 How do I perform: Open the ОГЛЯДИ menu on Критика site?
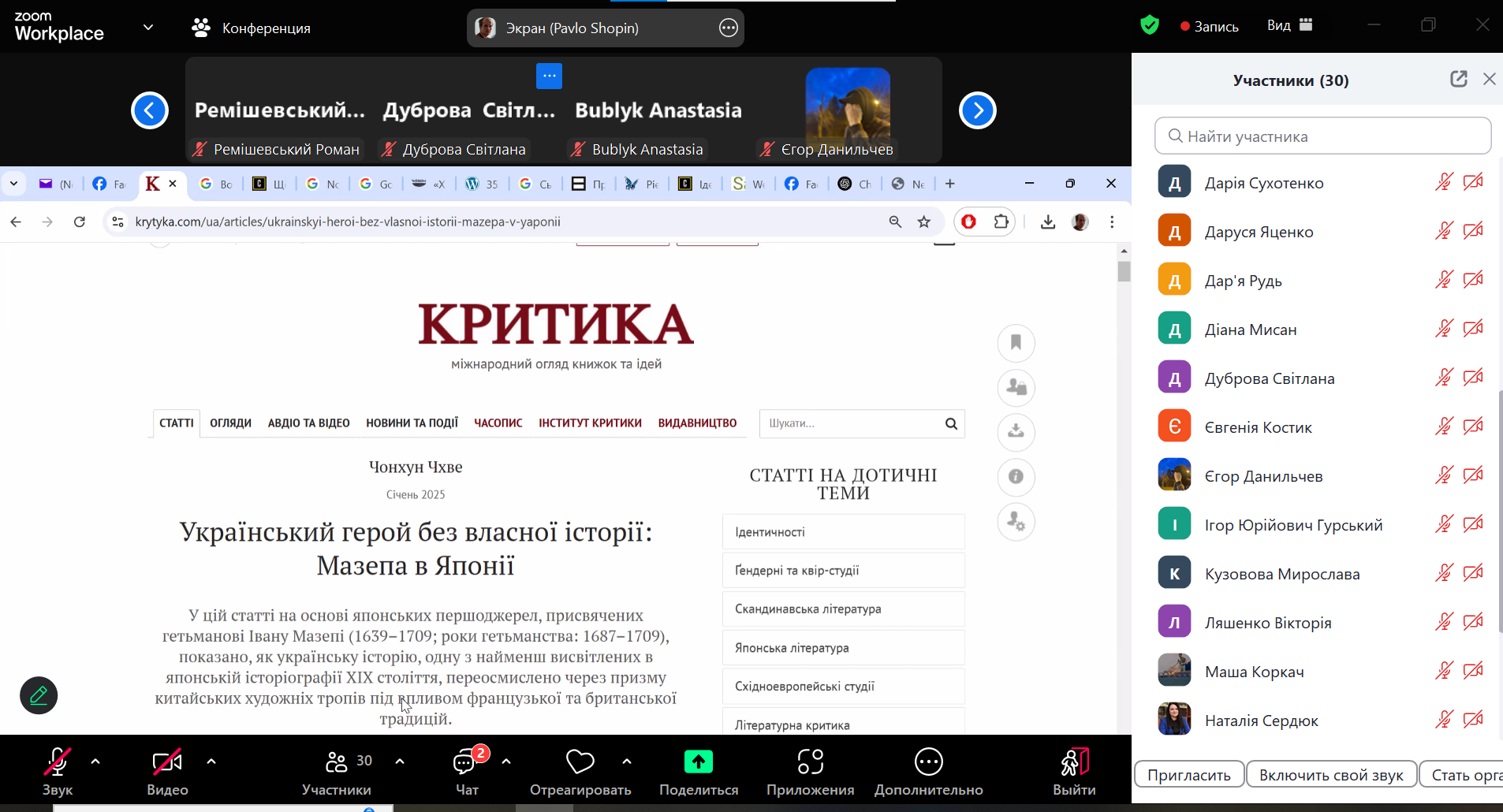tap(230, 423)
